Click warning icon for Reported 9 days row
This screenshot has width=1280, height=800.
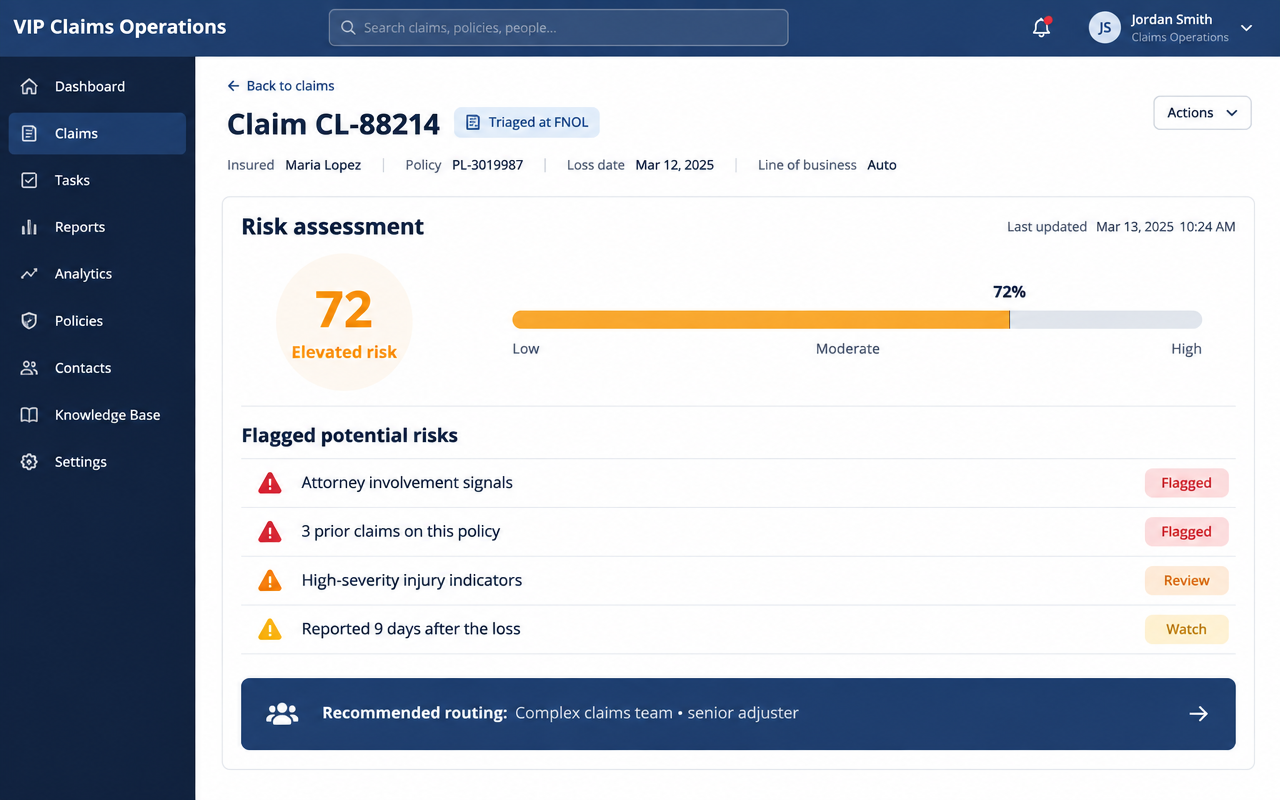coord(270,629)
